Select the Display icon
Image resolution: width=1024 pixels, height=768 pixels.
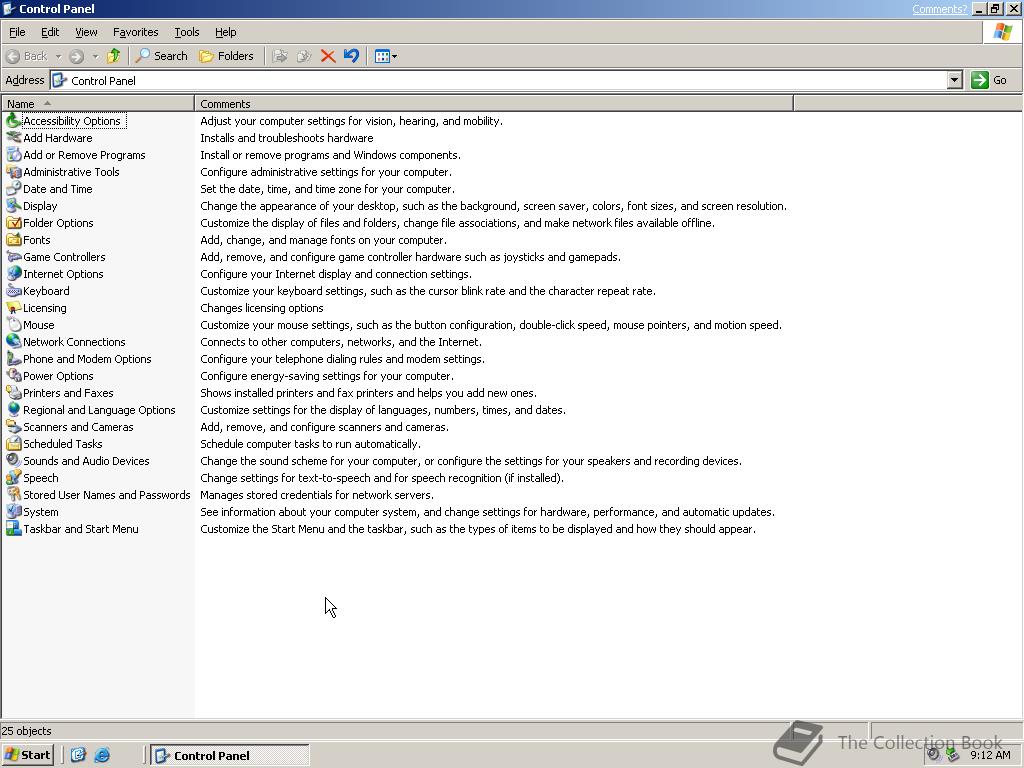pyautogui.click(x=13, y=206)
